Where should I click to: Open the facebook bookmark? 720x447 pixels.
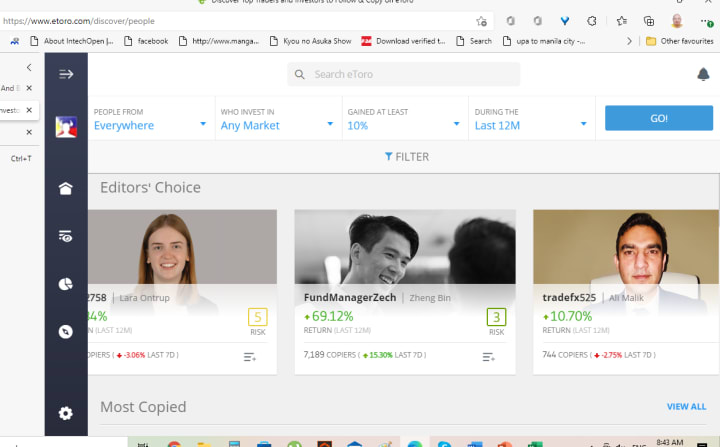(147, 41)
